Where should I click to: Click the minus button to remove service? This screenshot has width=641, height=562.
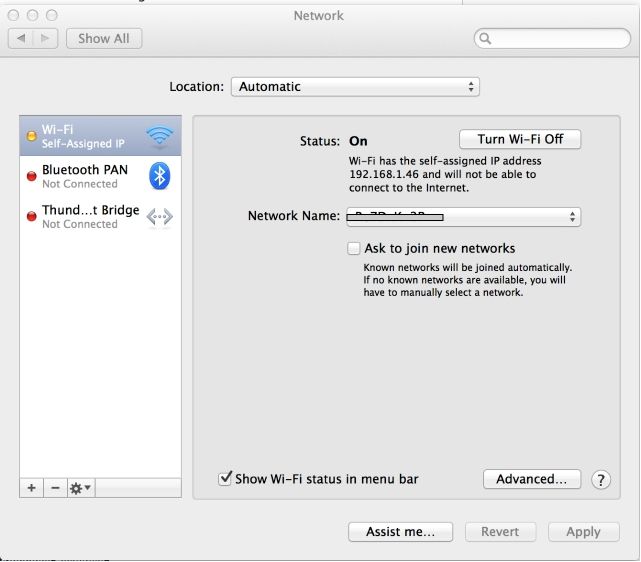(55, 488)
